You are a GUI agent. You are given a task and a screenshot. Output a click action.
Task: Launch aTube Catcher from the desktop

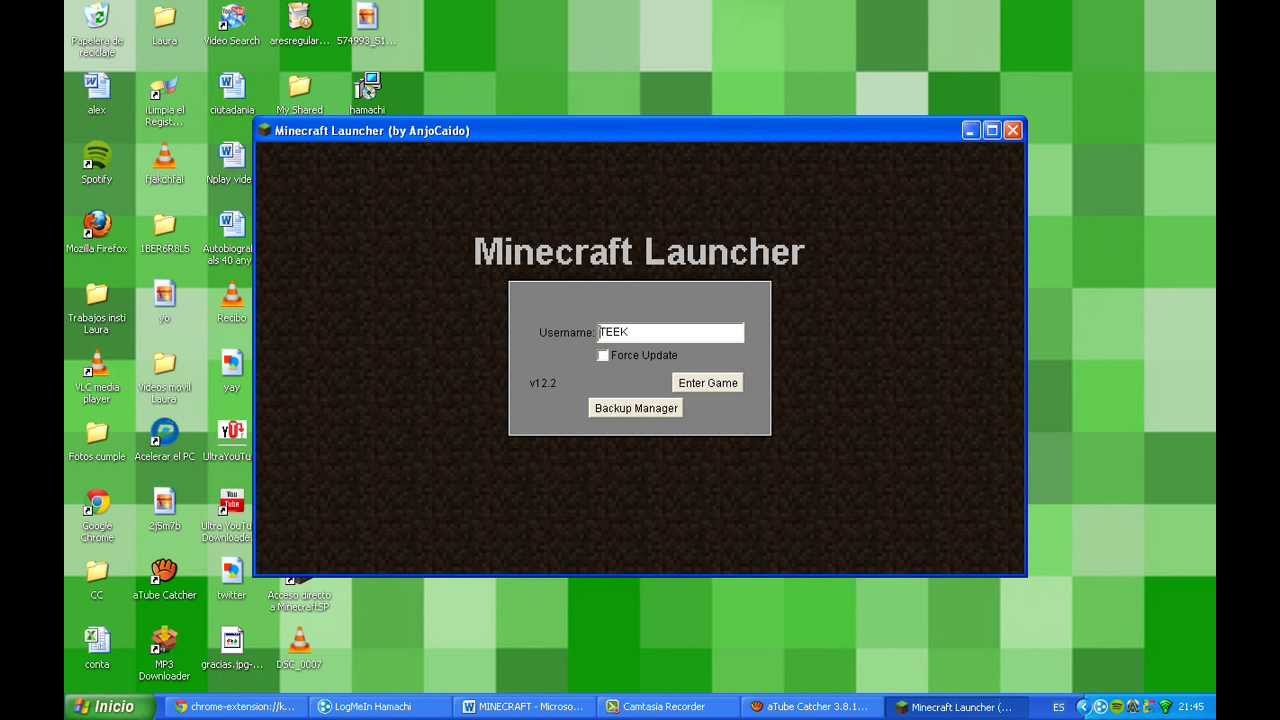164,579
